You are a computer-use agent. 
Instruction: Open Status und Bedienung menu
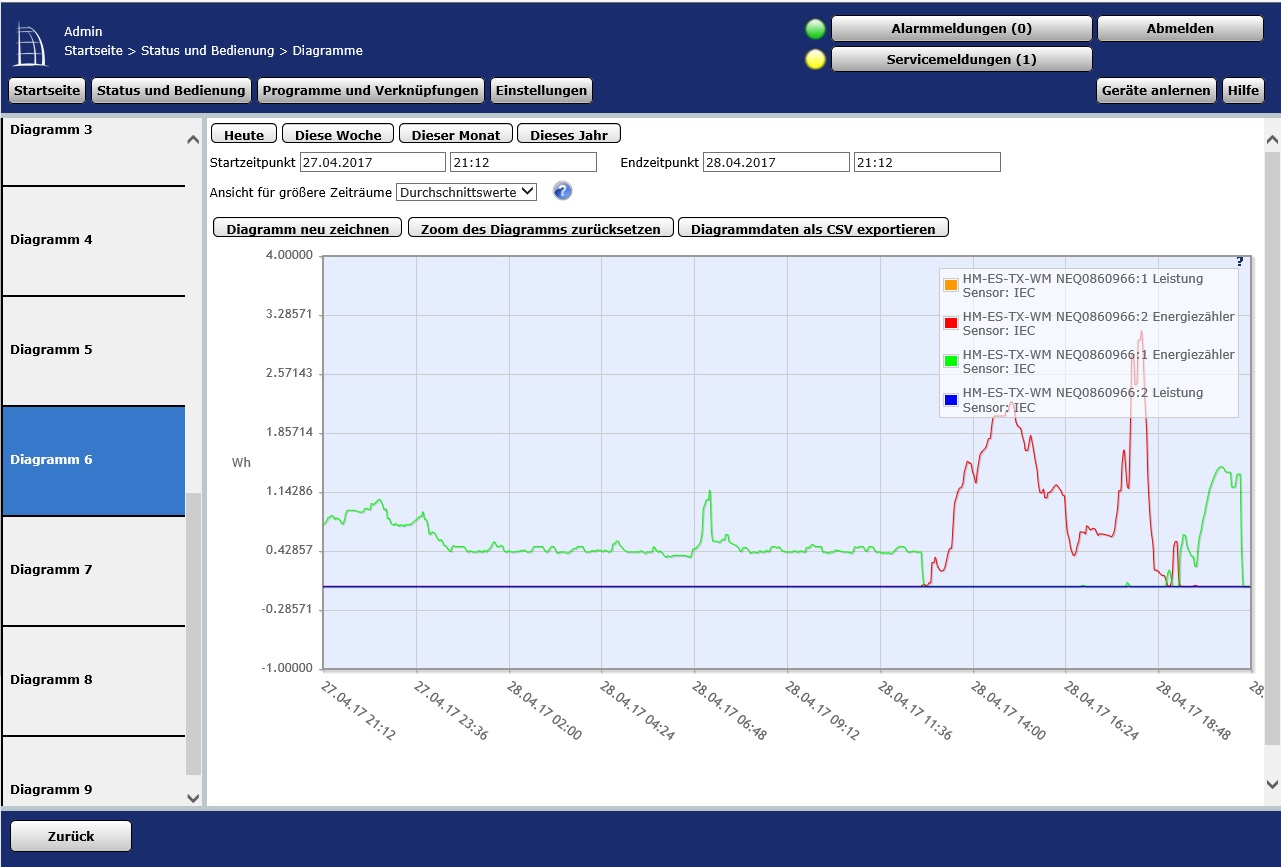coord(171,90)
